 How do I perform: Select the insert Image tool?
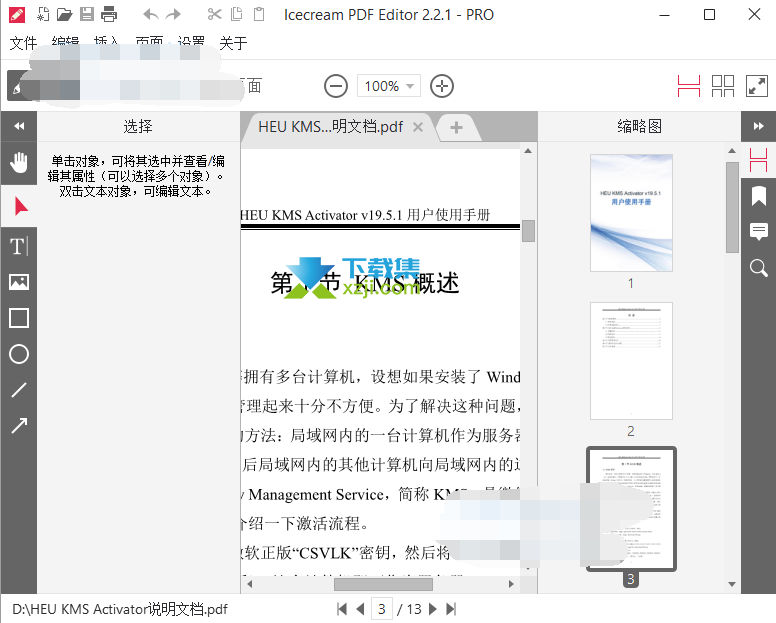pyautogui.click(x=19, y=282)
